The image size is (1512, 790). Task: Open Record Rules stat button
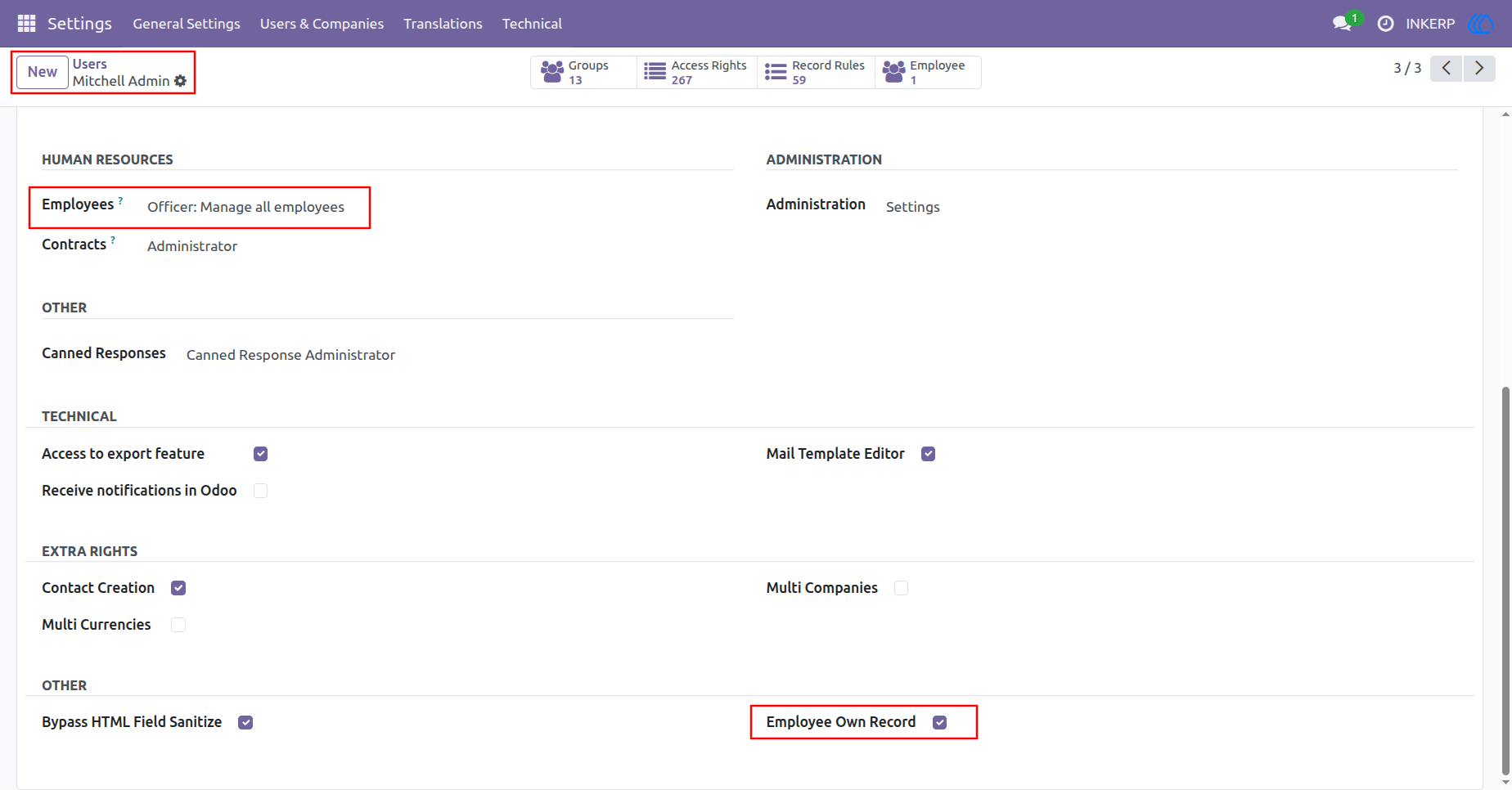tap(816, 72)
